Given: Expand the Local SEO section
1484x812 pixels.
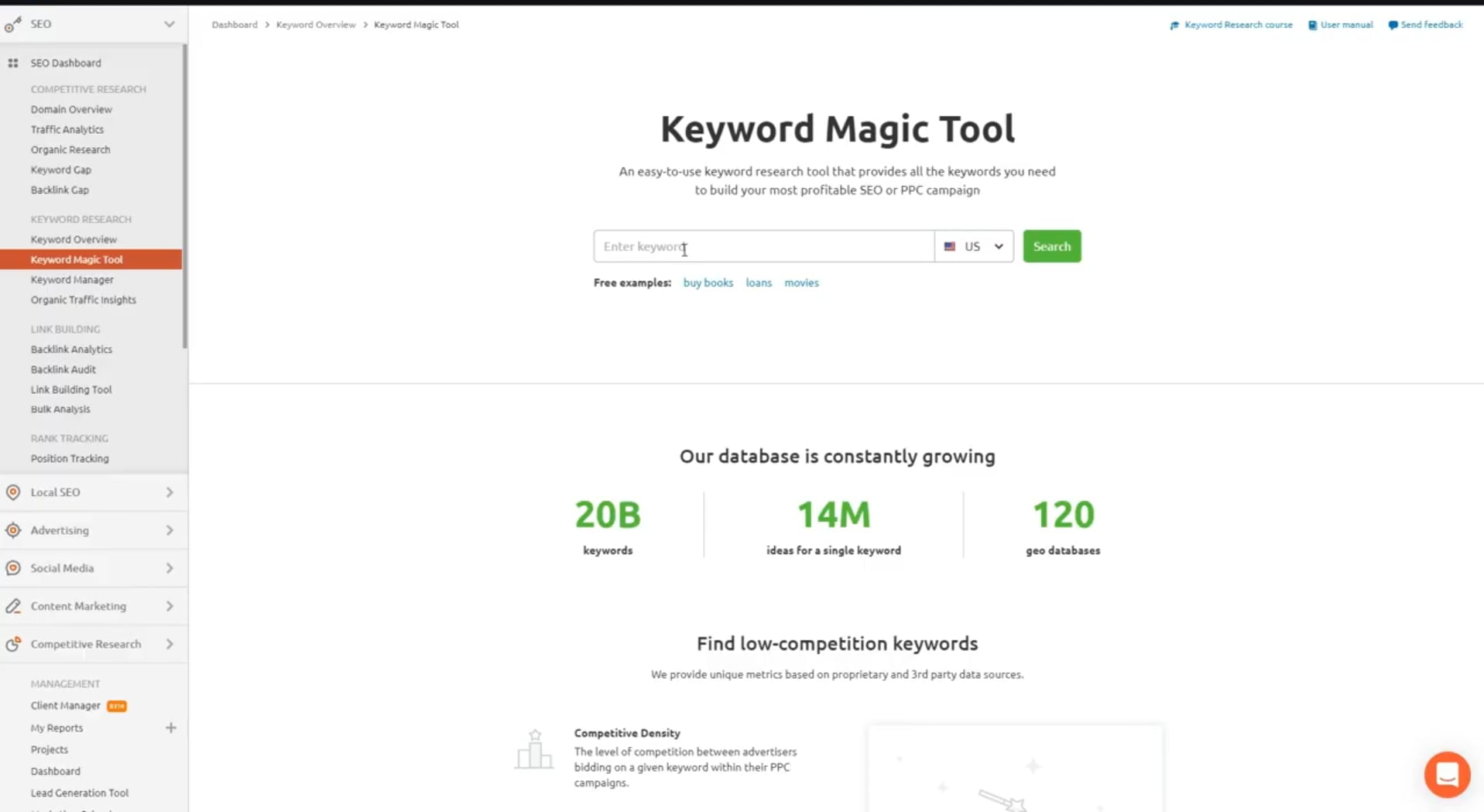Looking at the screenshot, I should pos(169,492).
